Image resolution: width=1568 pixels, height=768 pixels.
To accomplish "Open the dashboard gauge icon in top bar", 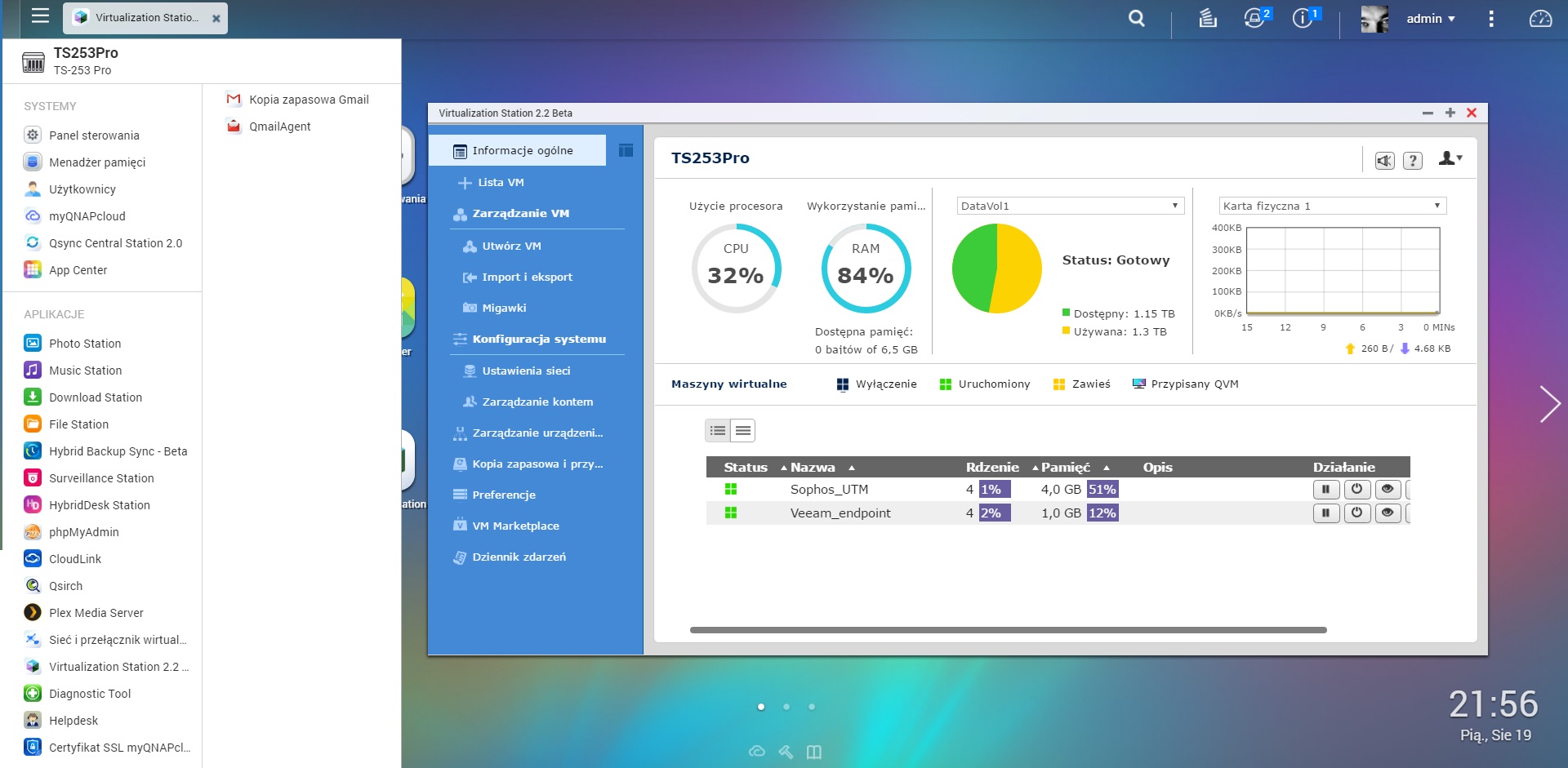I will [1540, 18].
